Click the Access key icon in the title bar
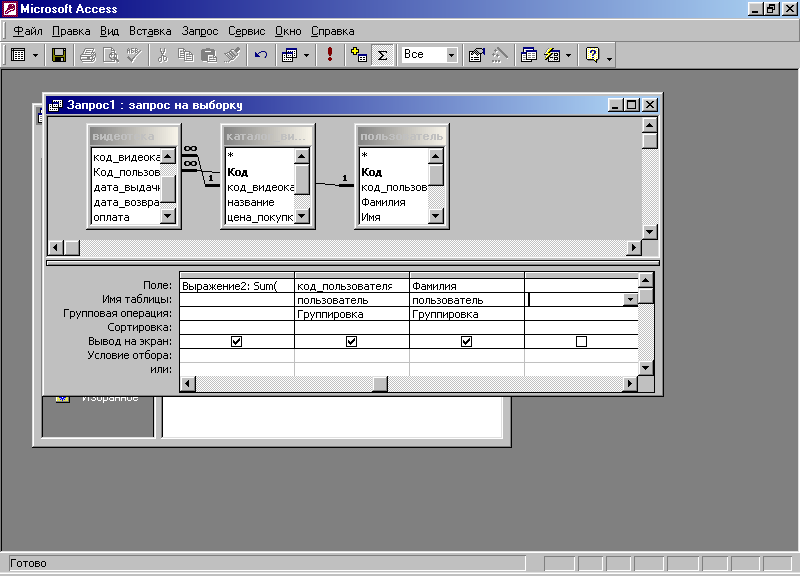This screenshot has height=576, width=800. 10,9
